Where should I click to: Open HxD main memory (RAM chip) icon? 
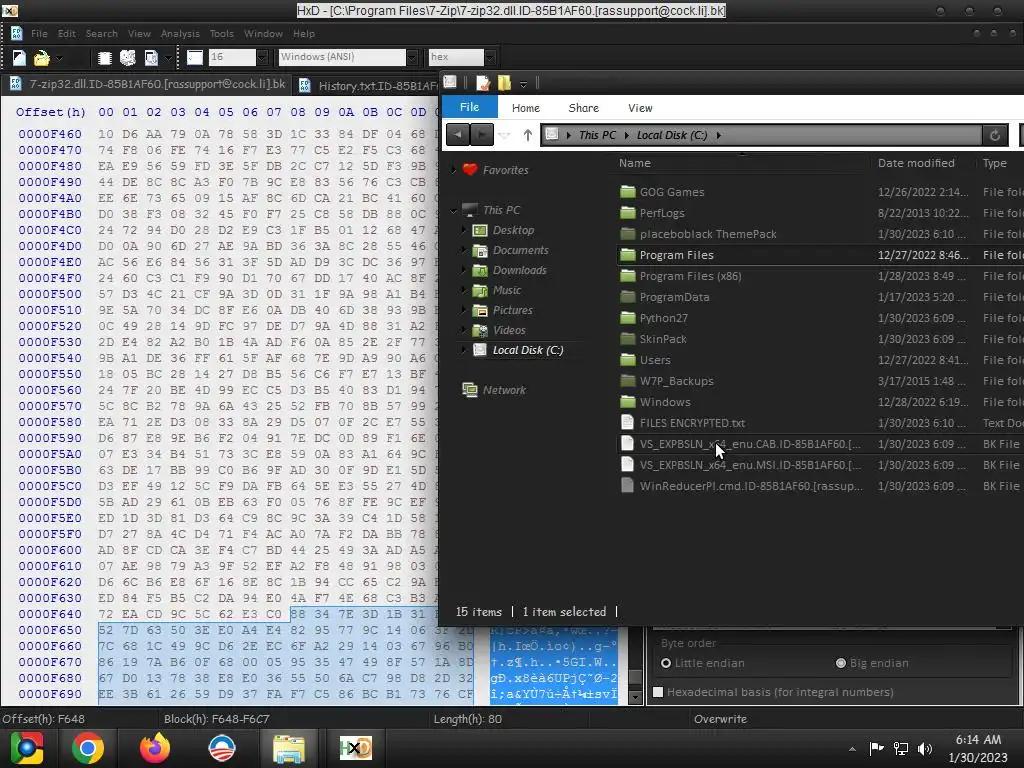104,58
